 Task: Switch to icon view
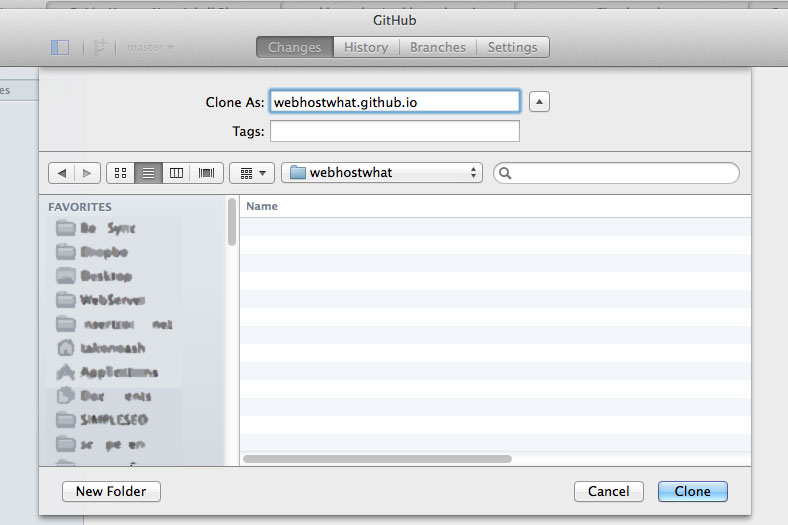click(x=121, y=173)
